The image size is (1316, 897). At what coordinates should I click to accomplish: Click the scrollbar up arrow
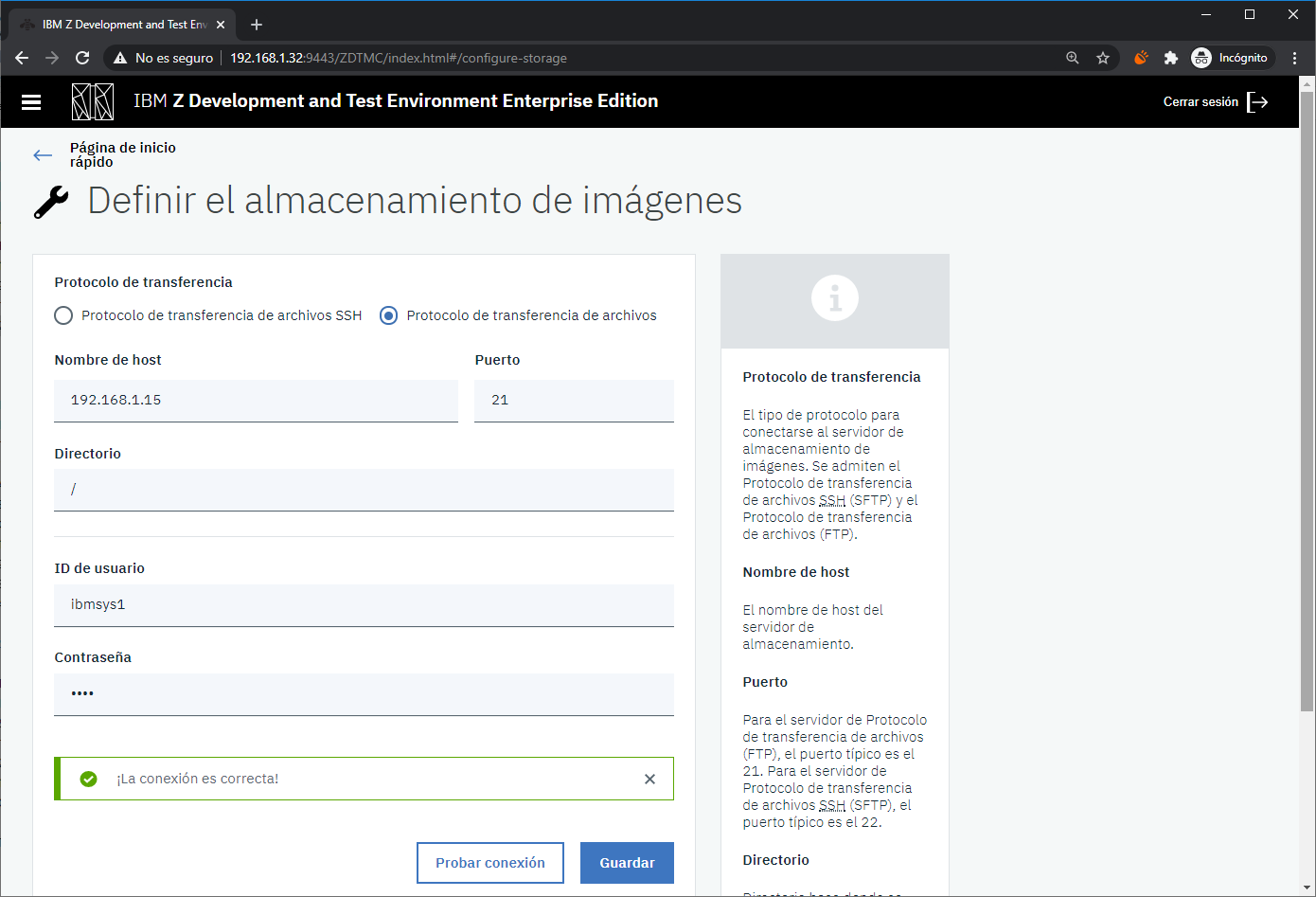1307,83
